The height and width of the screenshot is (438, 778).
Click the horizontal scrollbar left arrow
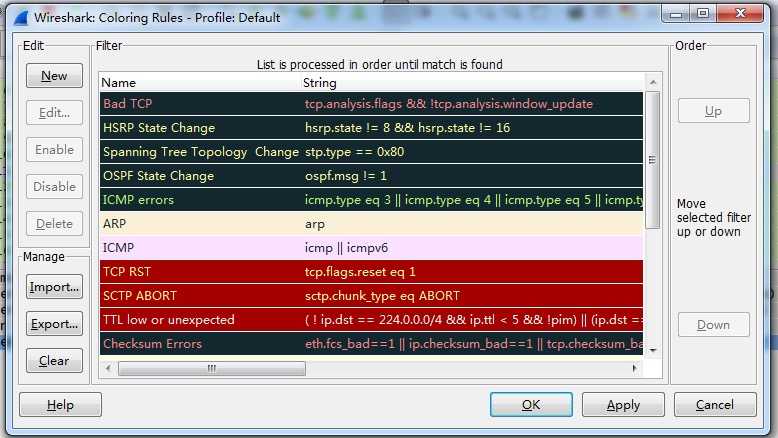click(108, 368)
